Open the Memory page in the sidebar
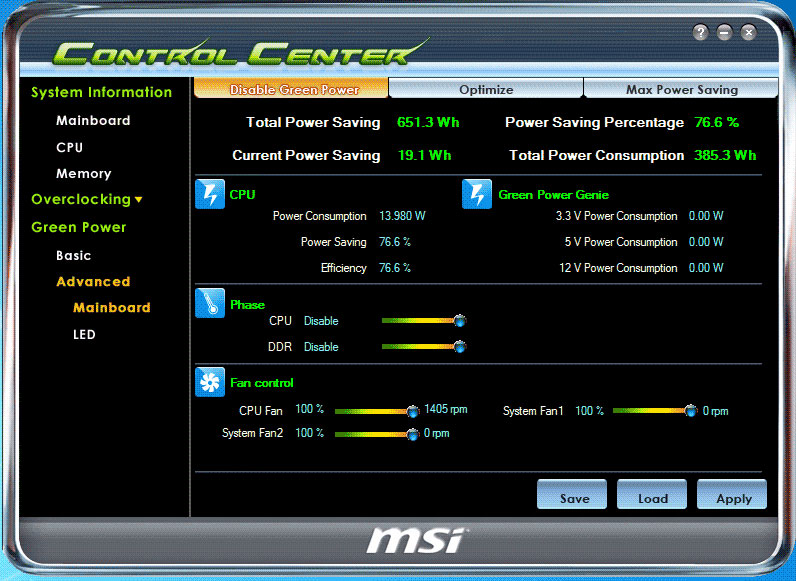The height and width of the screenshot is (581, 796). pos(83,174)
